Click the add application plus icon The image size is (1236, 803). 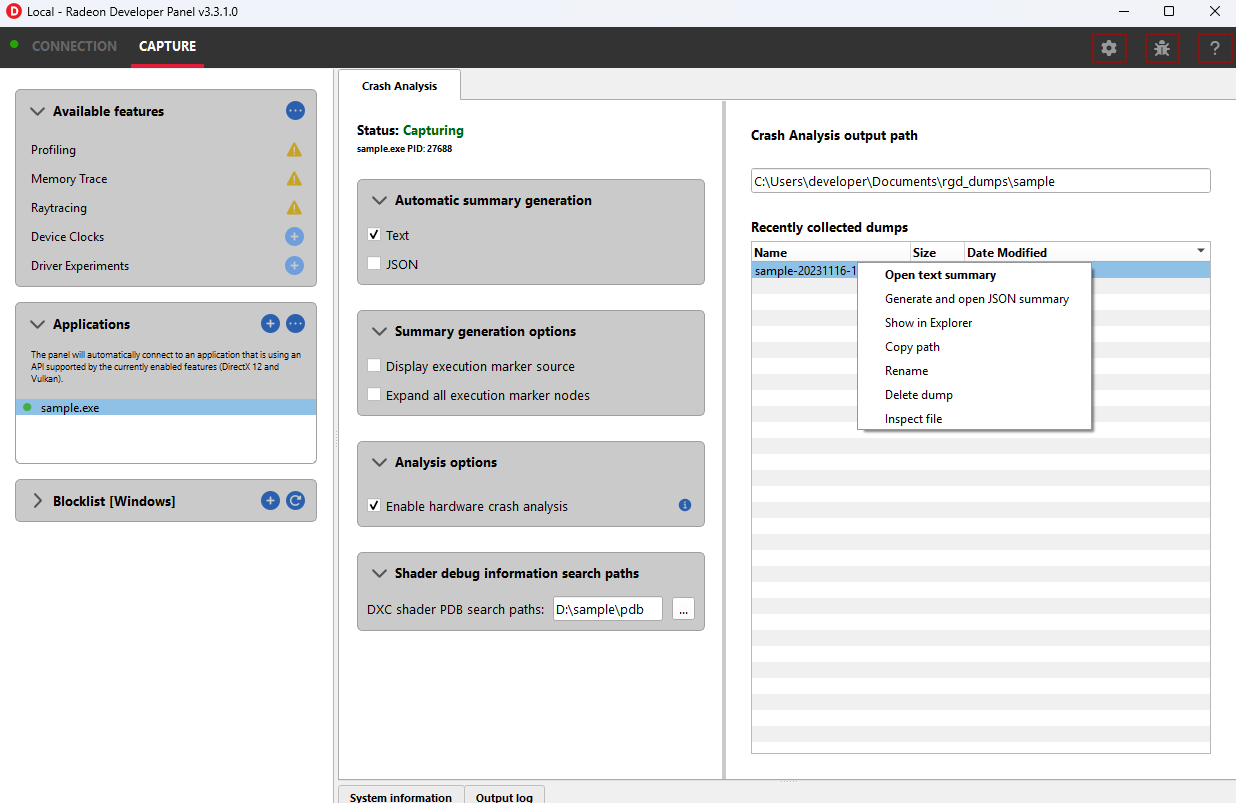pyautogui.click(x=270, y=324)
